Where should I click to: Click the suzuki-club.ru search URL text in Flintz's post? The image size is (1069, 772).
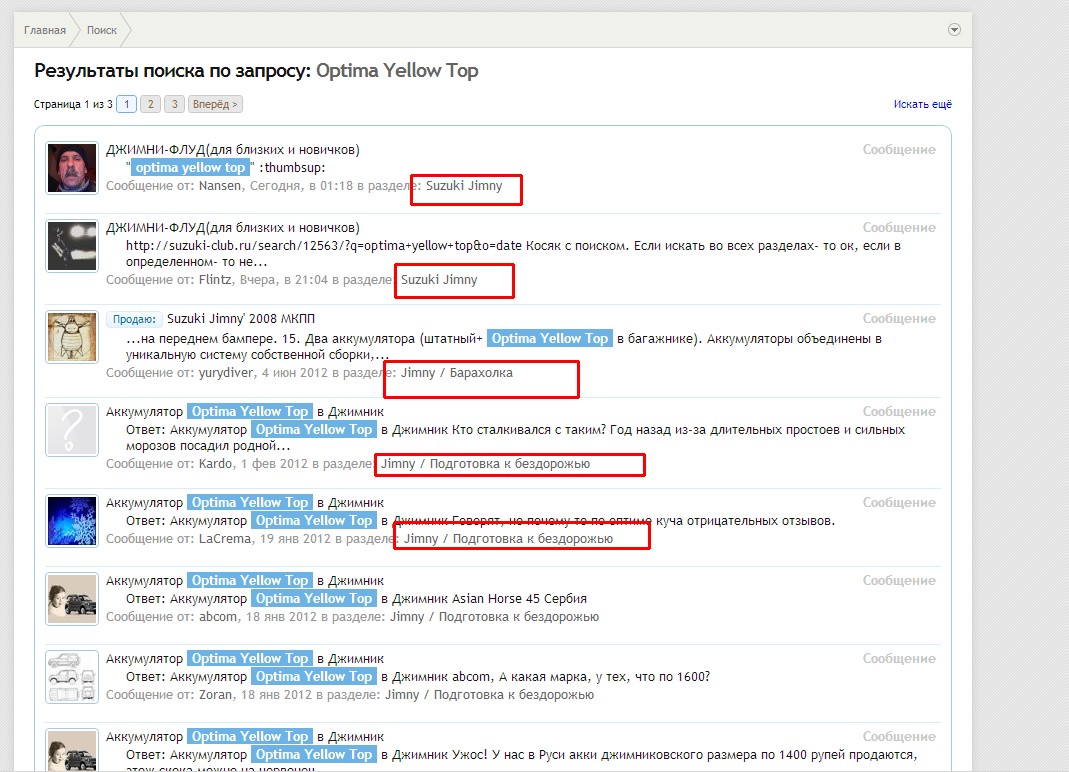click(x=324, y=246)
